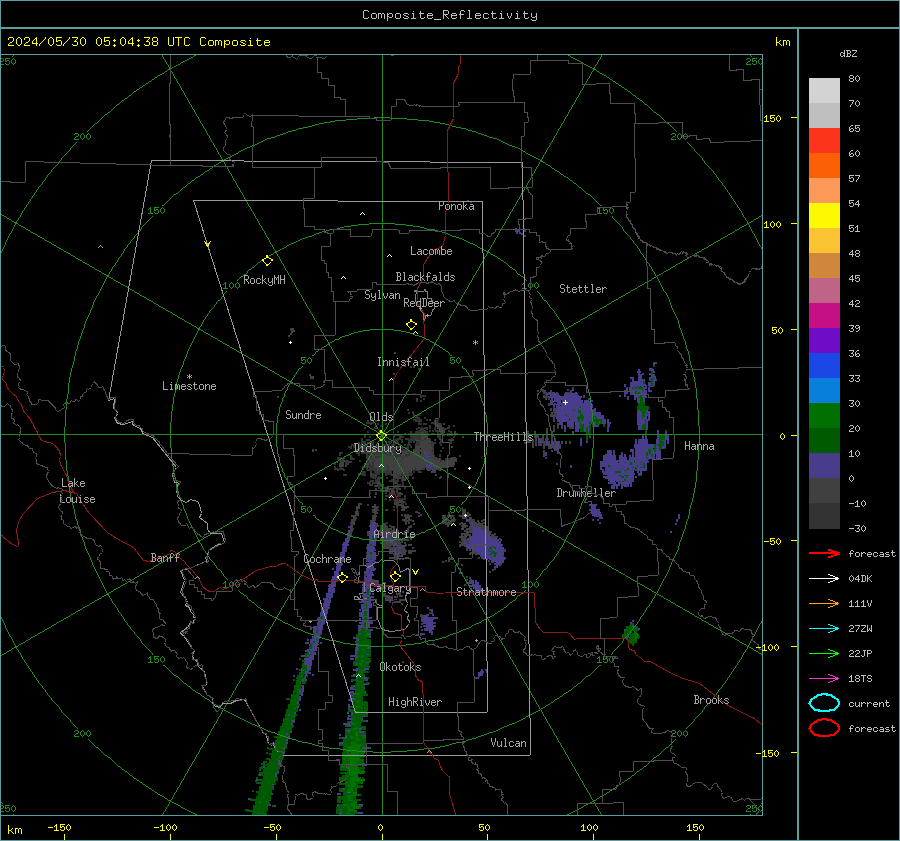Click the 'Limestone' label
Viewport: 900px width, 841px height.
[189, 386]
